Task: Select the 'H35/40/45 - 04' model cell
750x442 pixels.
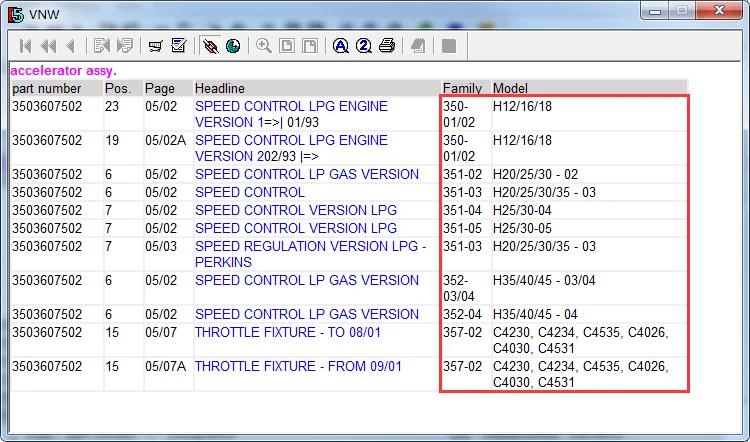Action: coord(535,314)
